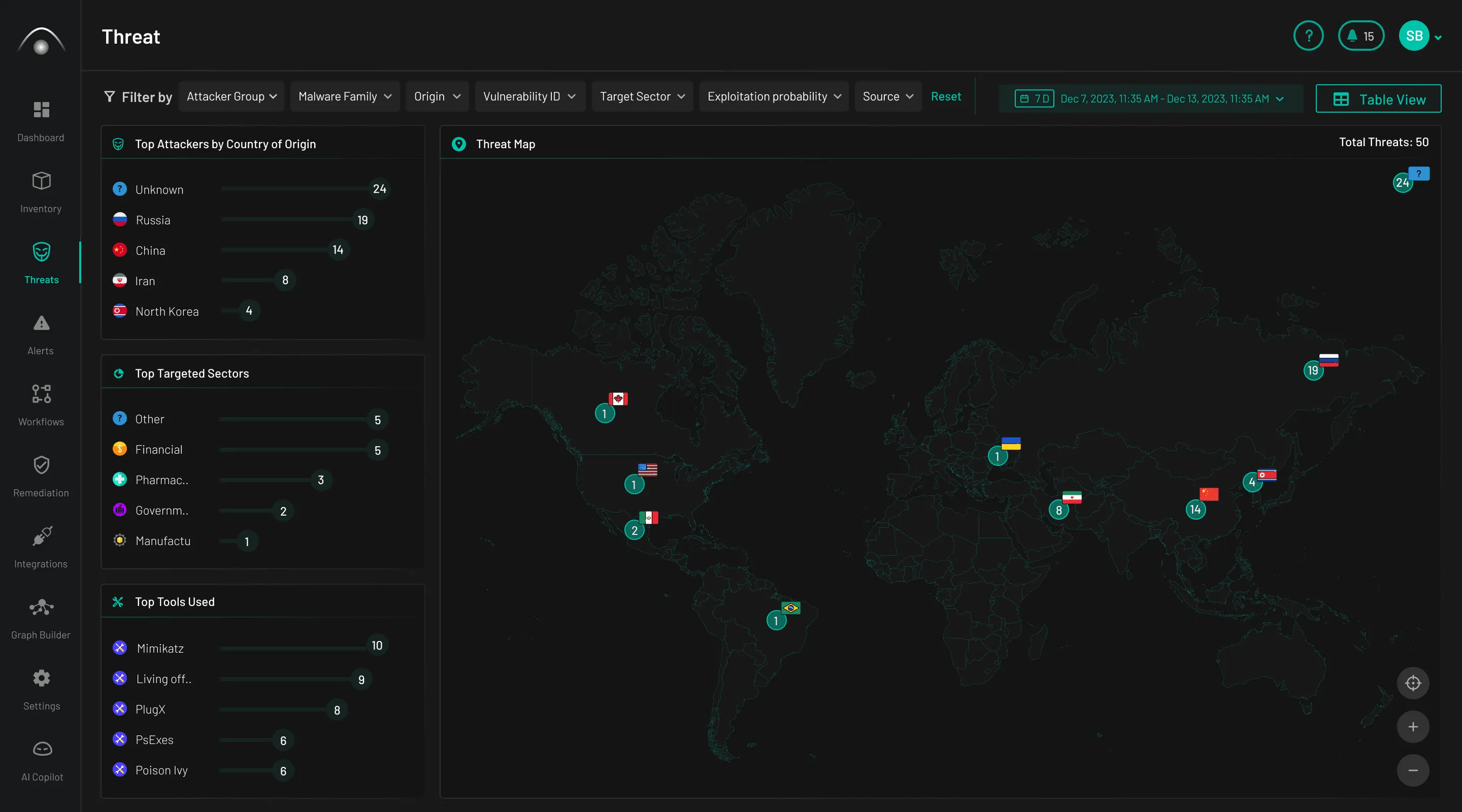
Task: Zoom in on the threat map
Action: (x=1413, y=727)
